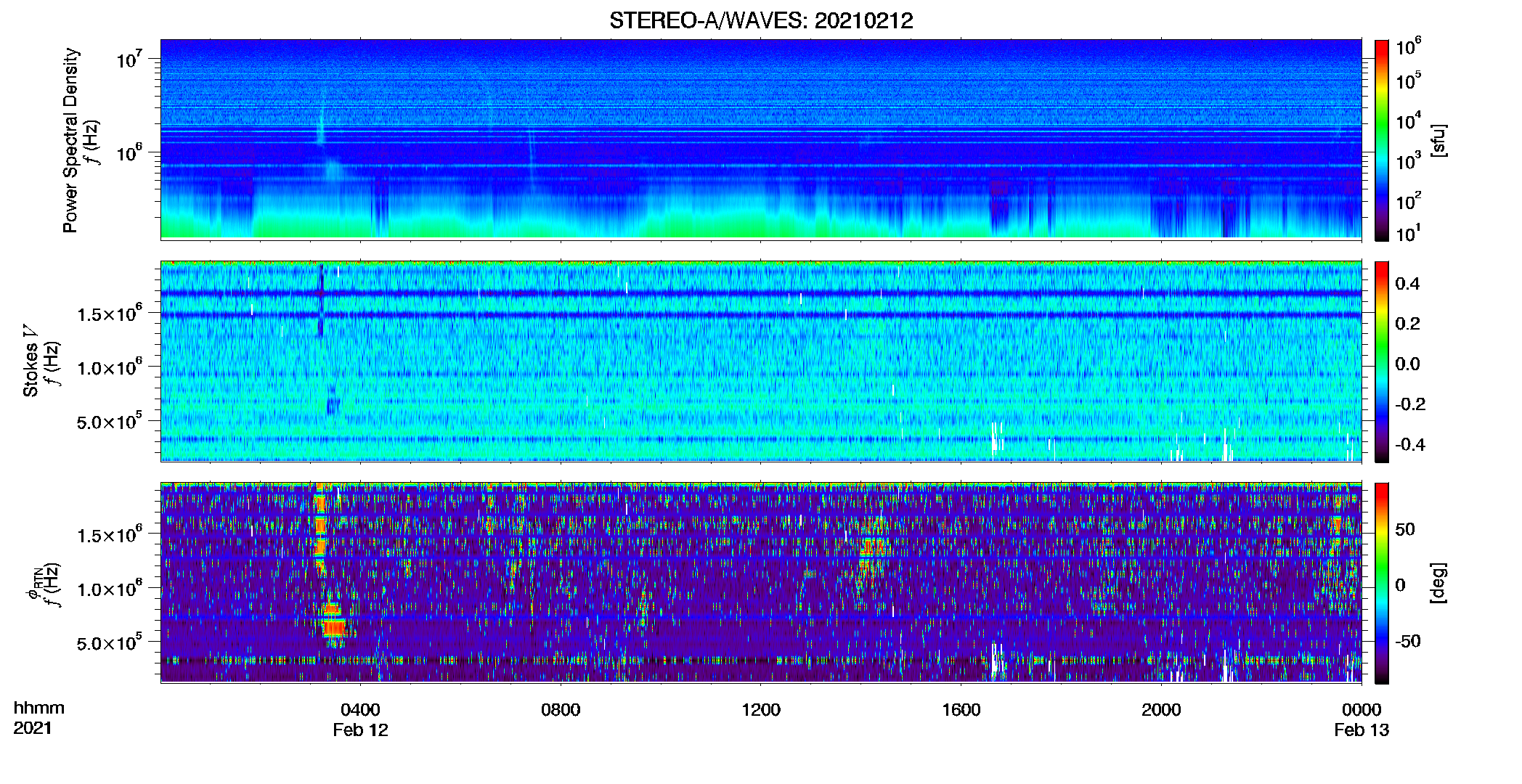Click the '2021' year label

(33, 728)
